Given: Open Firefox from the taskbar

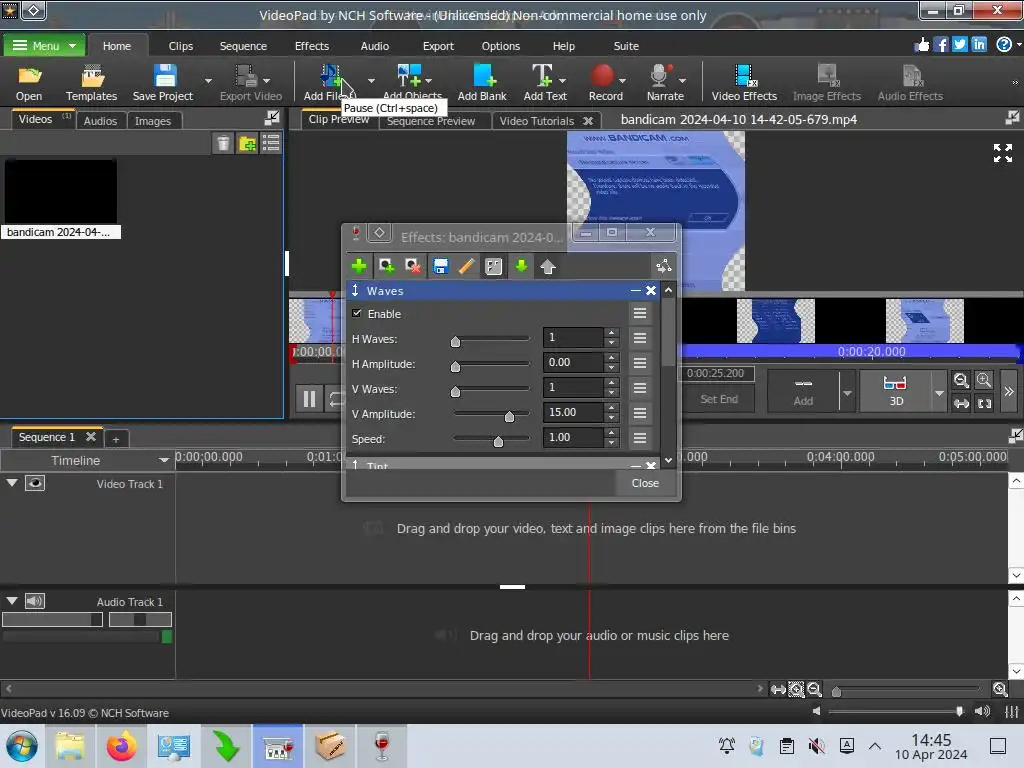Looking at the screenshot, I should [121, 746].
